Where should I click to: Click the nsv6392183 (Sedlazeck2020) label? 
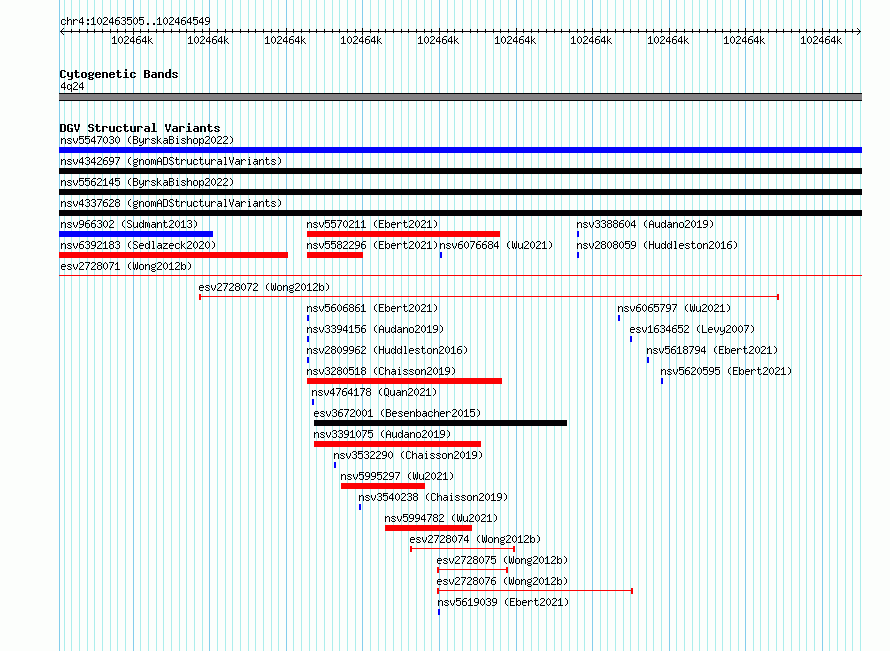(x=138, y=245)
